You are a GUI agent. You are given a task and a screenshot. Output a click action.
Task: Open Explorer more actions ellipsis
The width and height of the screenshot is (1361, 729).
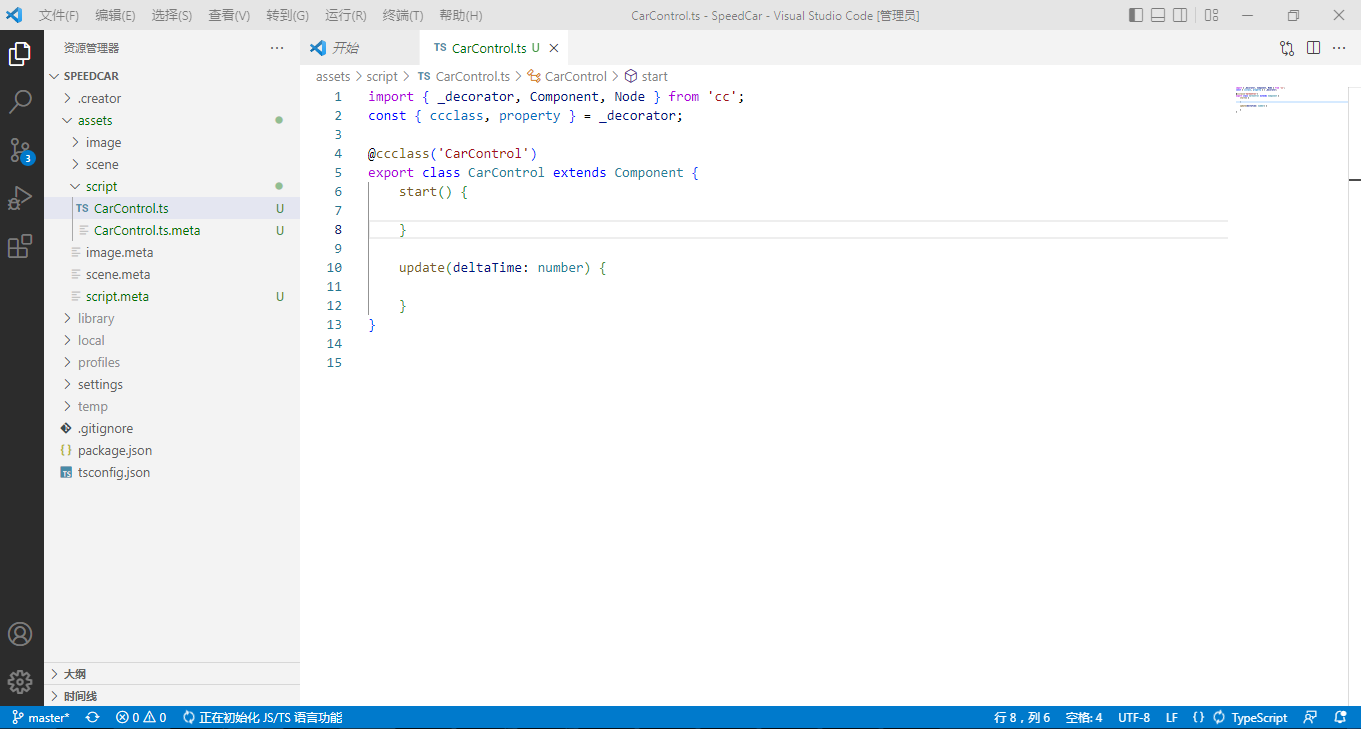pos(277,48)
